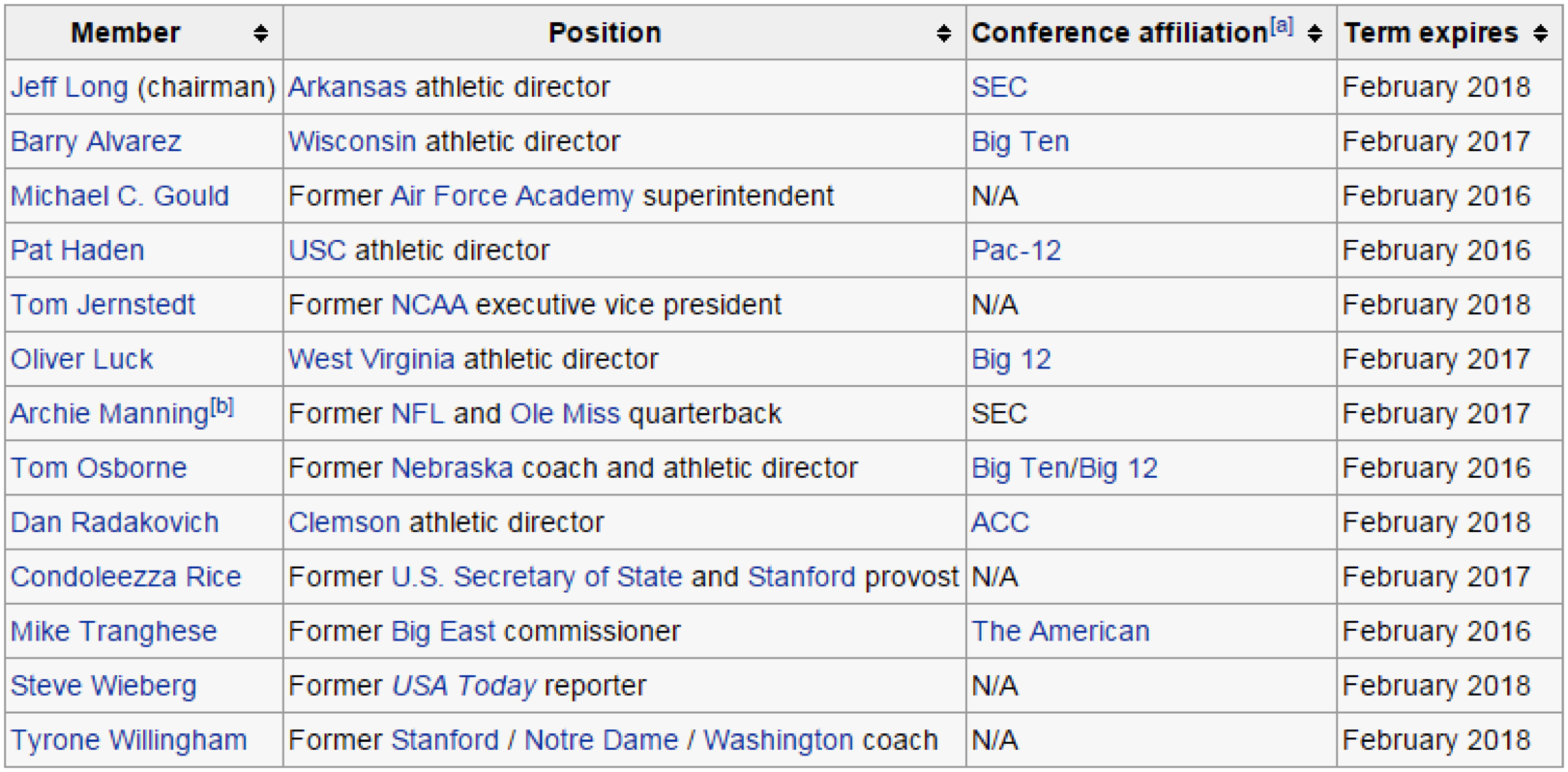This screenshot has width=1568, height=772.
Task: Open the USA Today link
Action: click(x=464, y=686)
